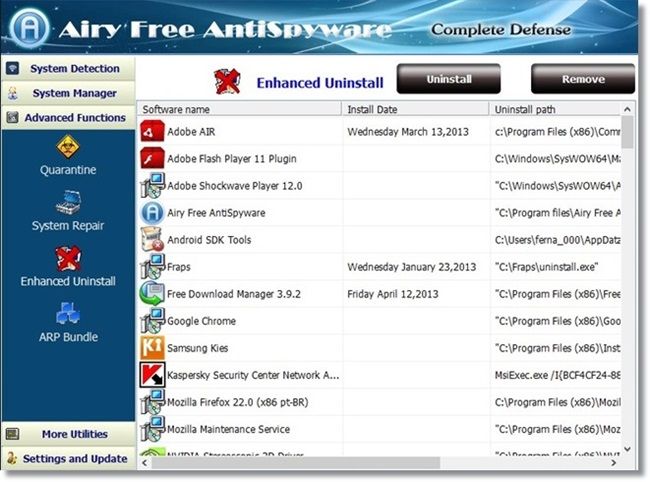This screenshot has height=482, width=650.
Task: Click the Adobe AIR program icon
Action: coord(152,131)
